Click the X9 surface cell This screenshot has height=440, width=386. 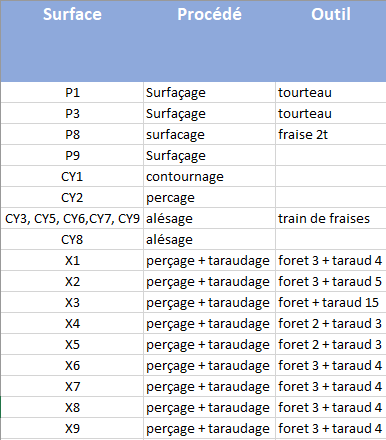72,428
